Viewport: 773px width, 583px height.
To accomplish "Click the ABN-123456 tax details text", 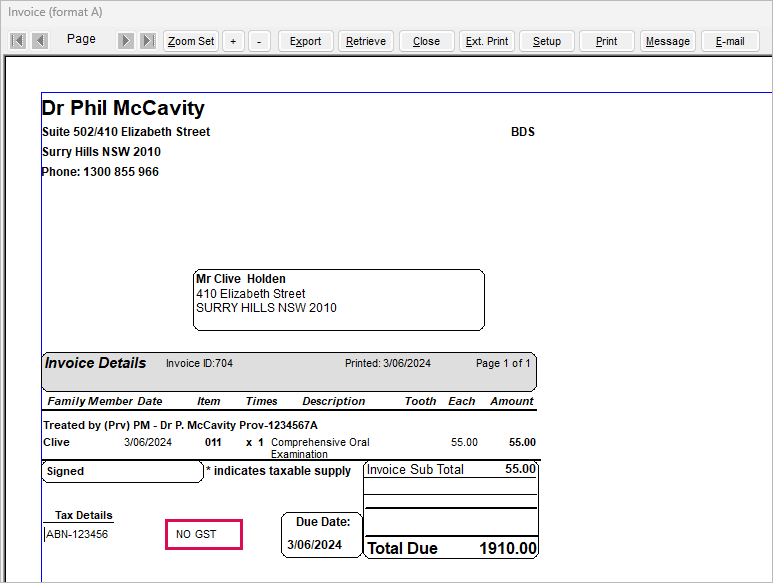I will pos(77,534).
